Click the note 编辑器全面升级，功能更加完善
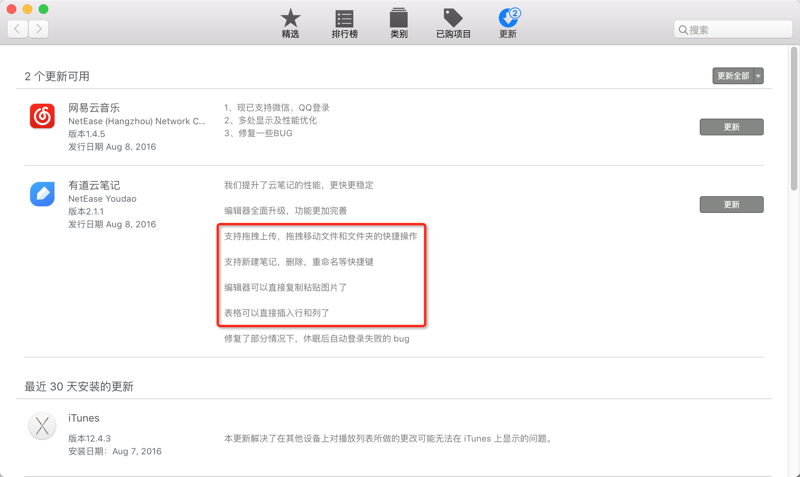The image size is (800, 477). click(285, 211)
